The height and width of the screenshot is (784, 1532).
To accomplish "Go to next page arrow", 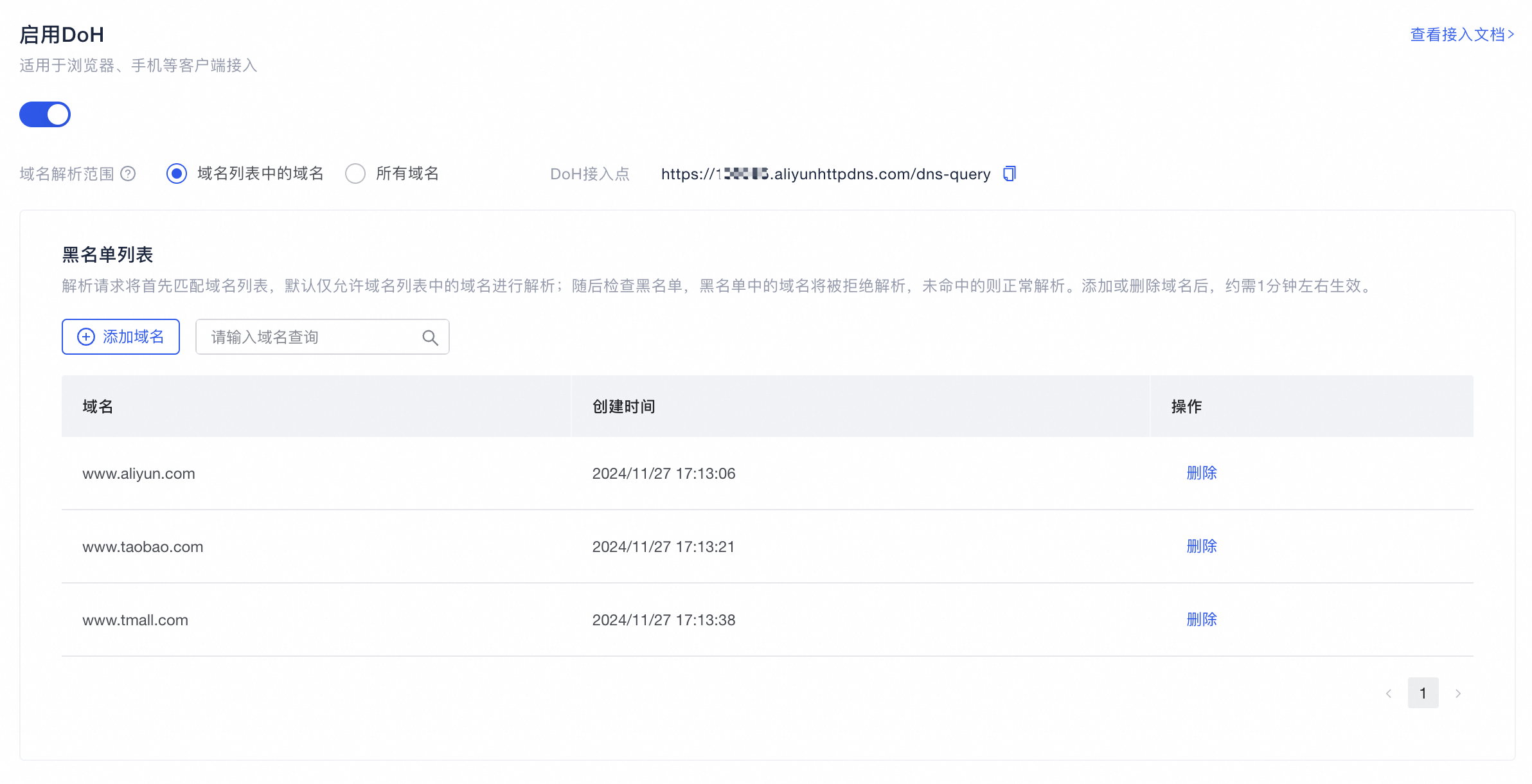I will (1458, 693).
